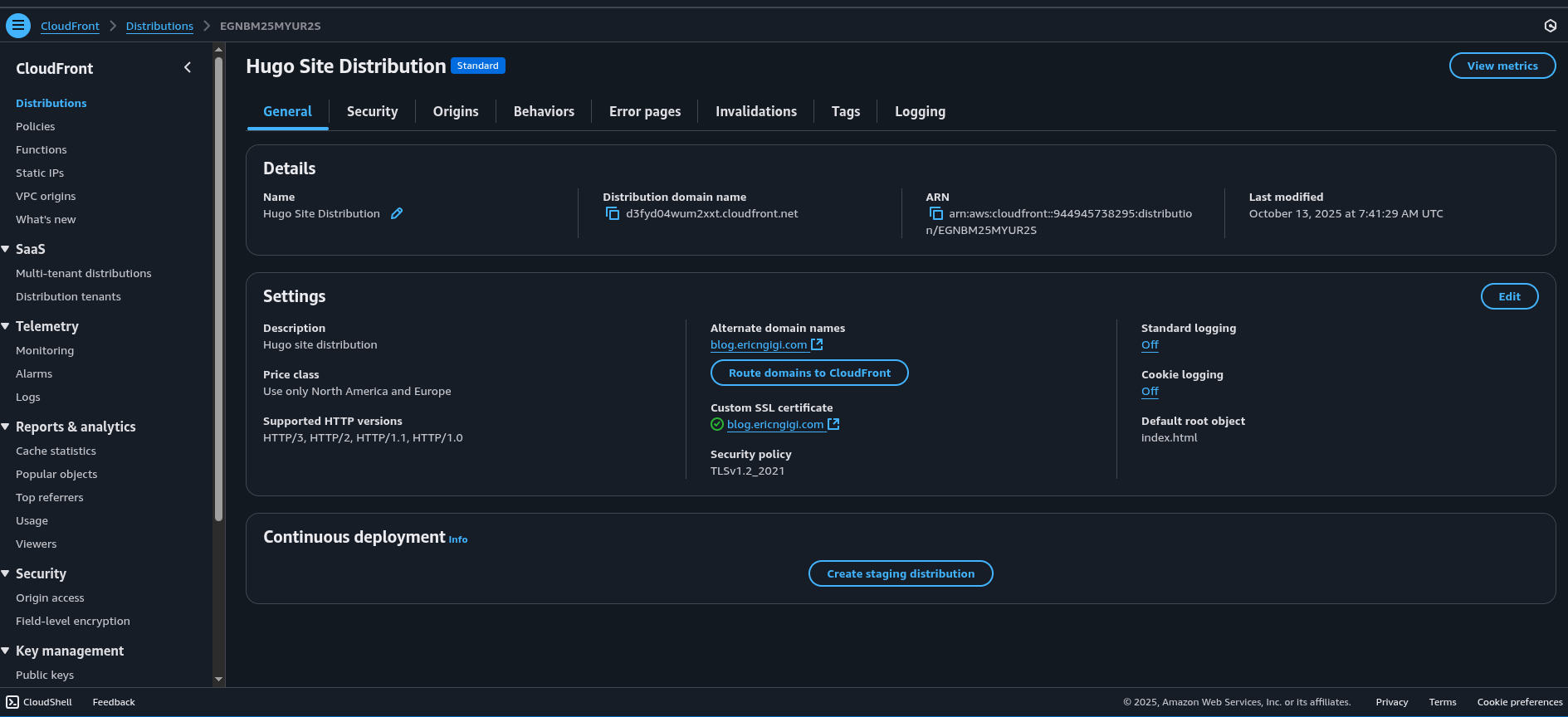Open What's new in the sidebar

pyautogui.click(x=46, y=219)
